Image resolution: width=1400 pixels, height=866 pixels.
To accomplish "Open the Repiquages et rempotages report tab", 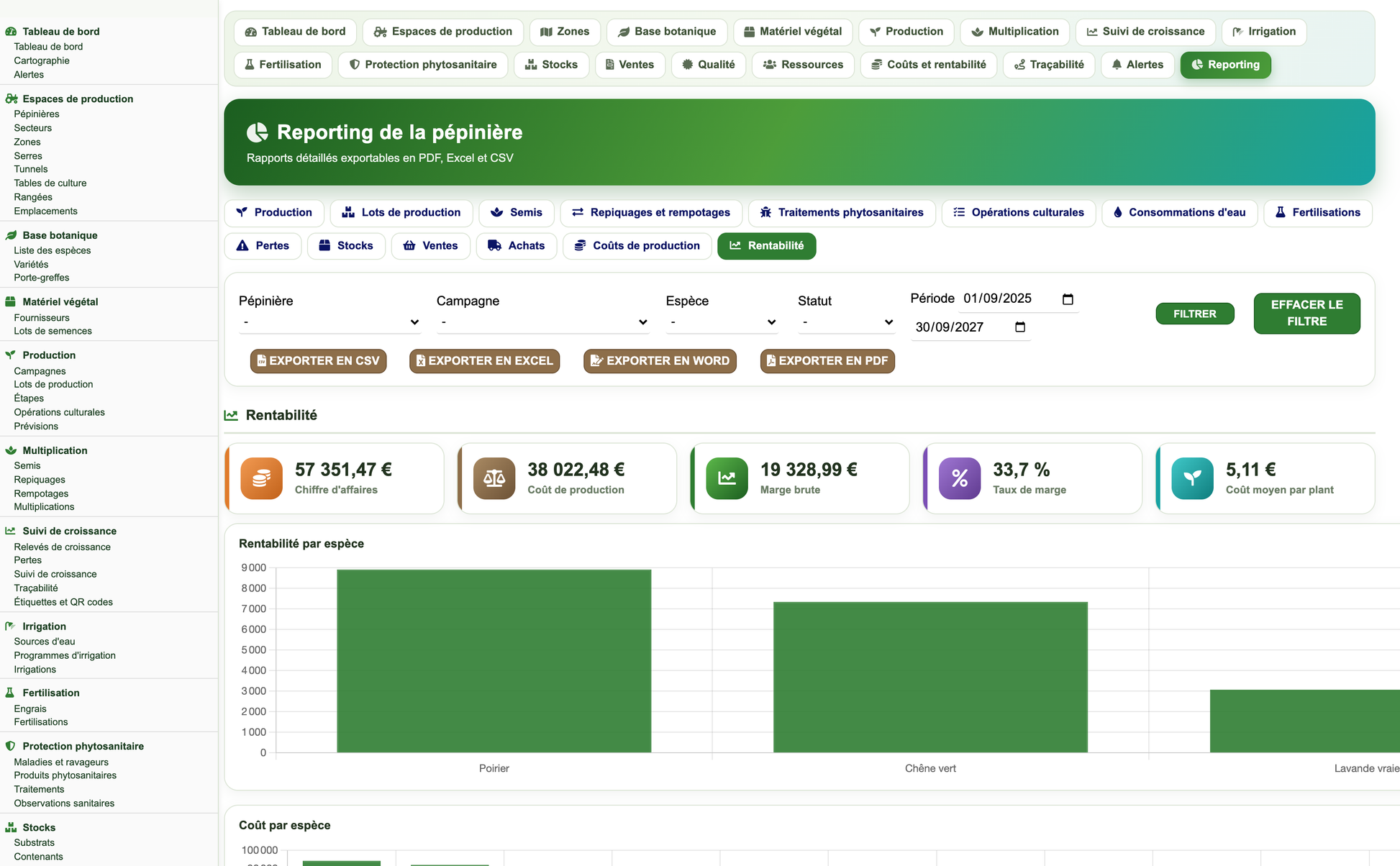I will point(651,213).
